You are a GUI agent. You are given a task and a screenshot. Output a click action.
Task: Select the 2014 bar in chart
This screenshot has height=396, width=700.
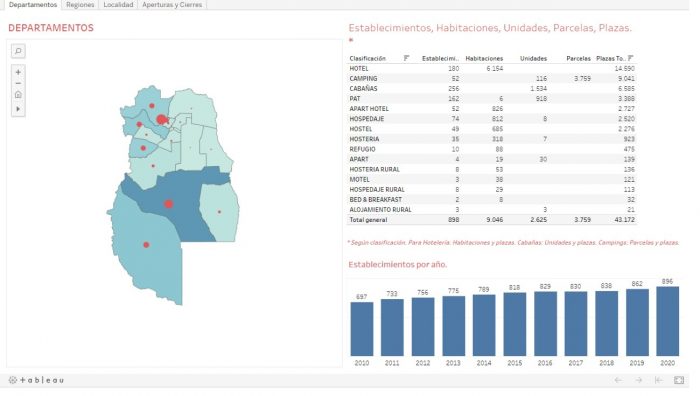point(484,325)
